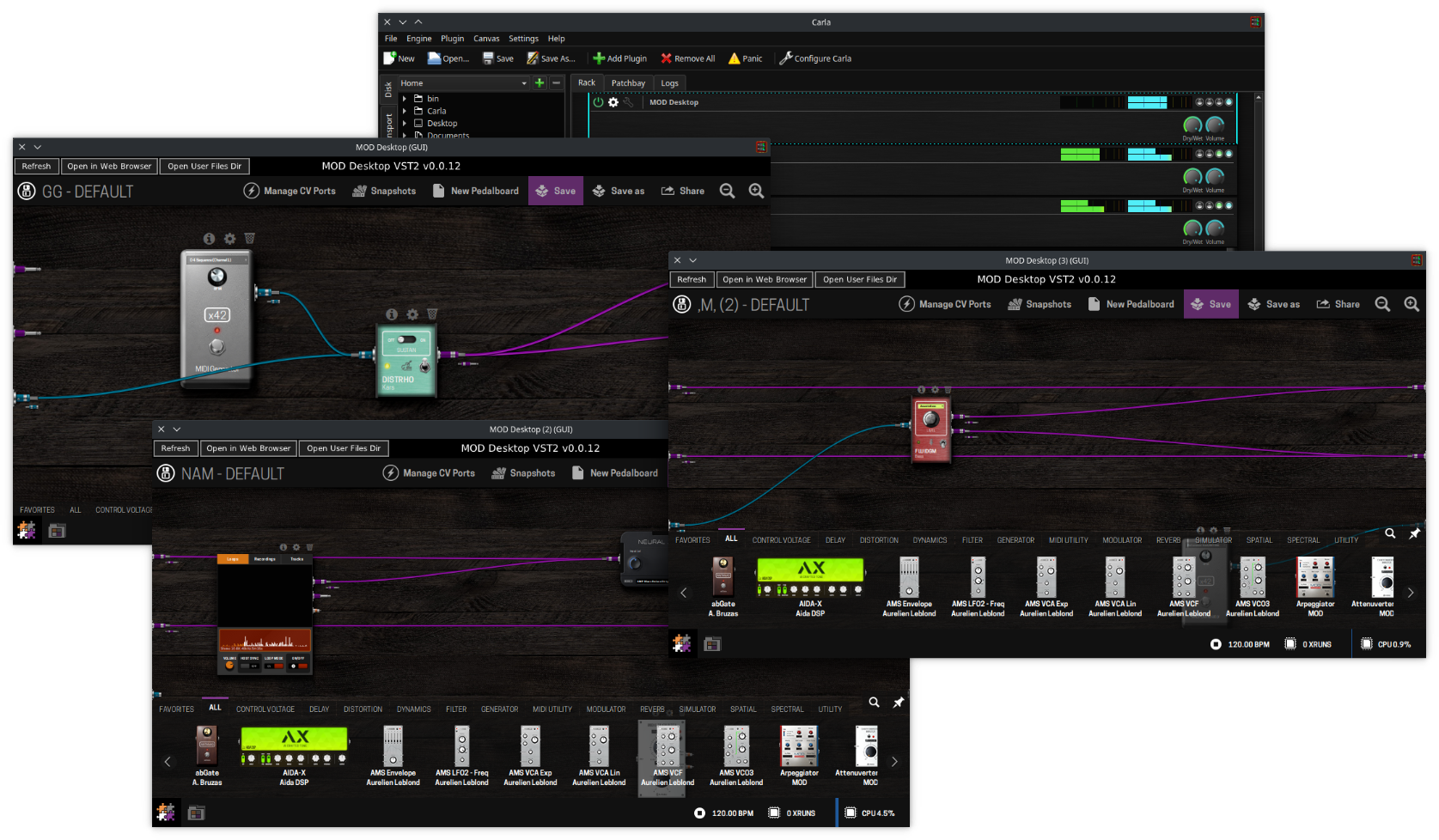1439x840 pixels.
Task: Click New project icon in Carla toolbar
Action: point(389,58)
